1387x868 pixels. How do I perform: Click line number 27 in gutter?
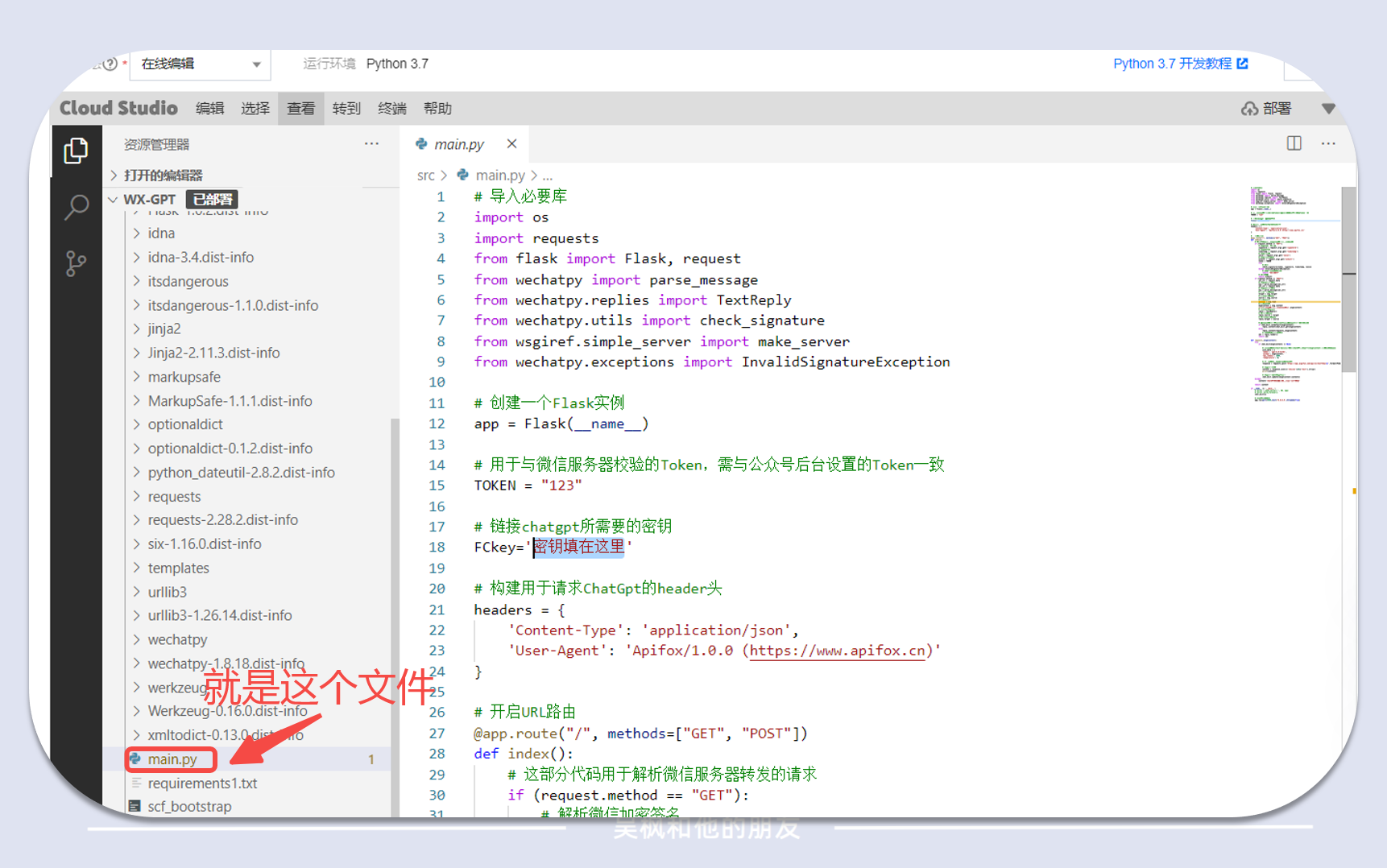coord(437,734)
